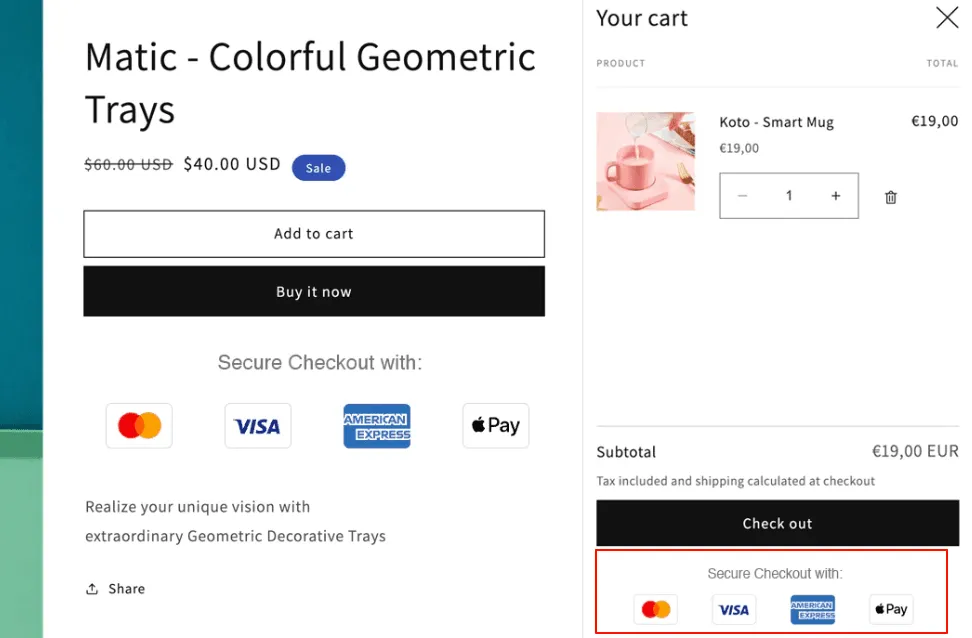Click the Mastercard icon in the cart drawer
The image size is (972, 638).
pos(656,609)
